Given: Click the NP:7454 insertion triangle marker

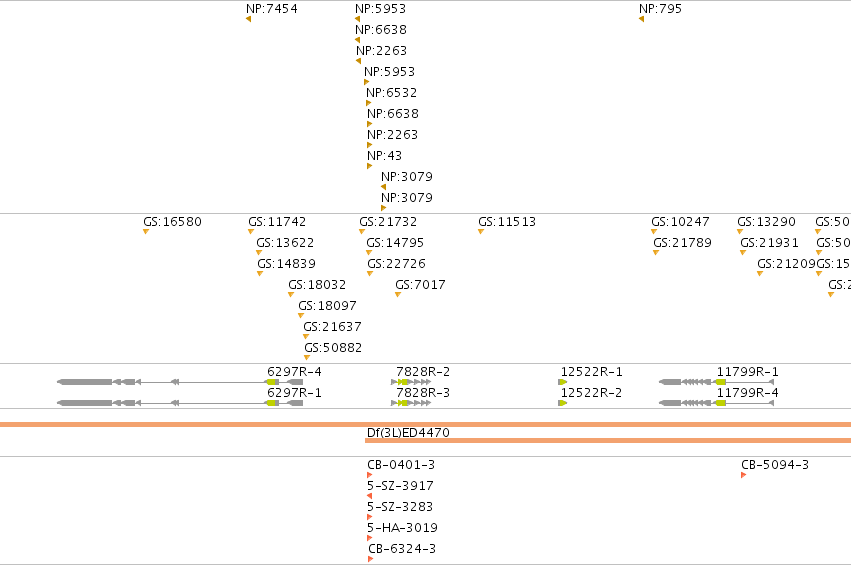Looking at the screenshot, I should 249,19.
